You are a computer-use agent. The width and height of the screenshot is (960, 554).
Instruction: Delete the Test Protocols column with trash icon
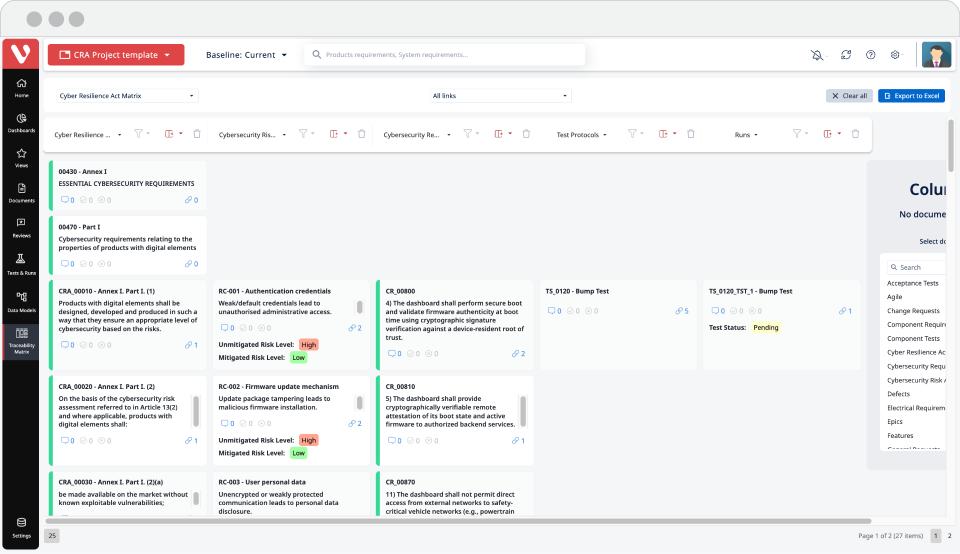691,133
